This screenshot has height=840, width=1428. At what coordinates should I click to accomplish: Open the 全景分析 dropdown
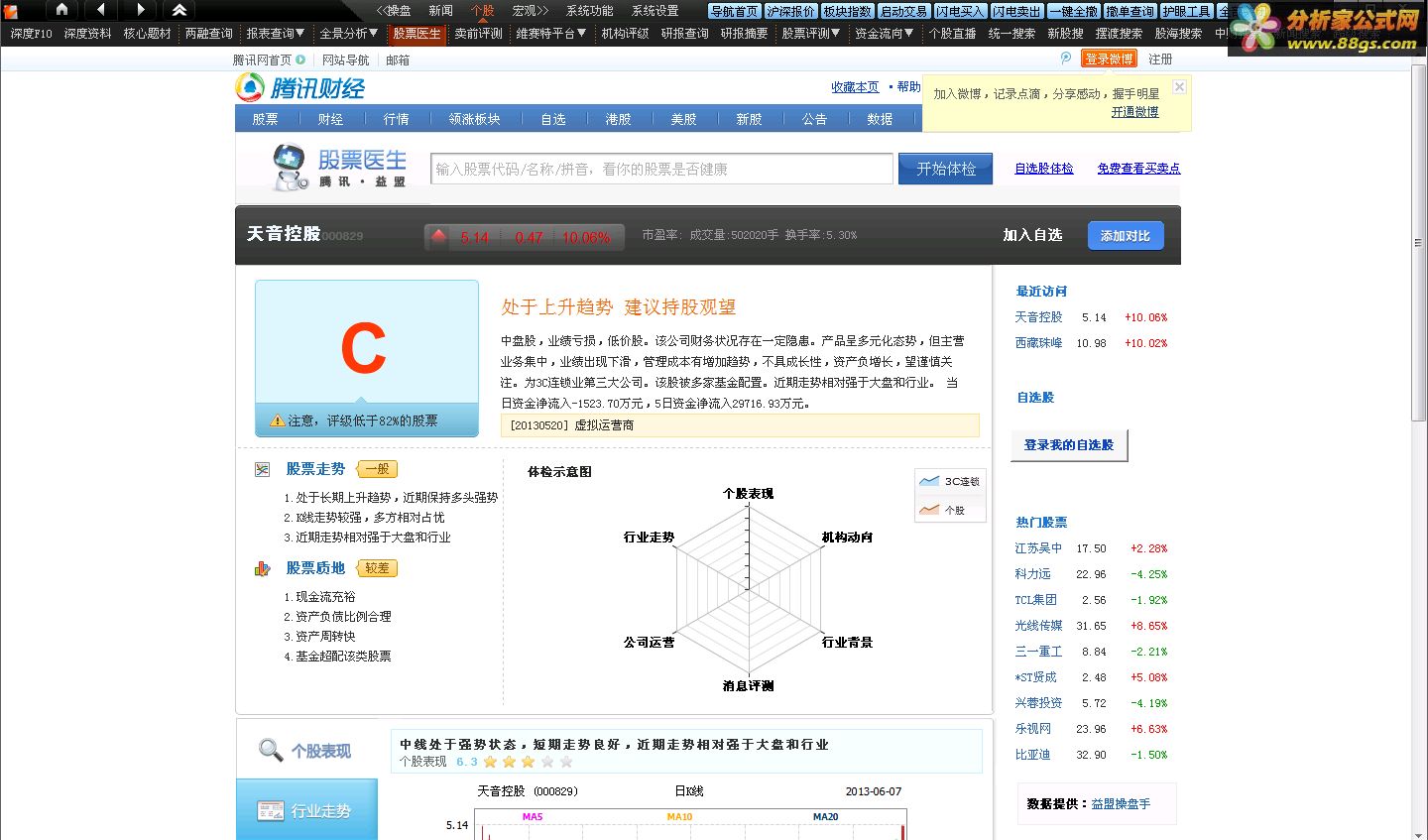click(349, 33)
